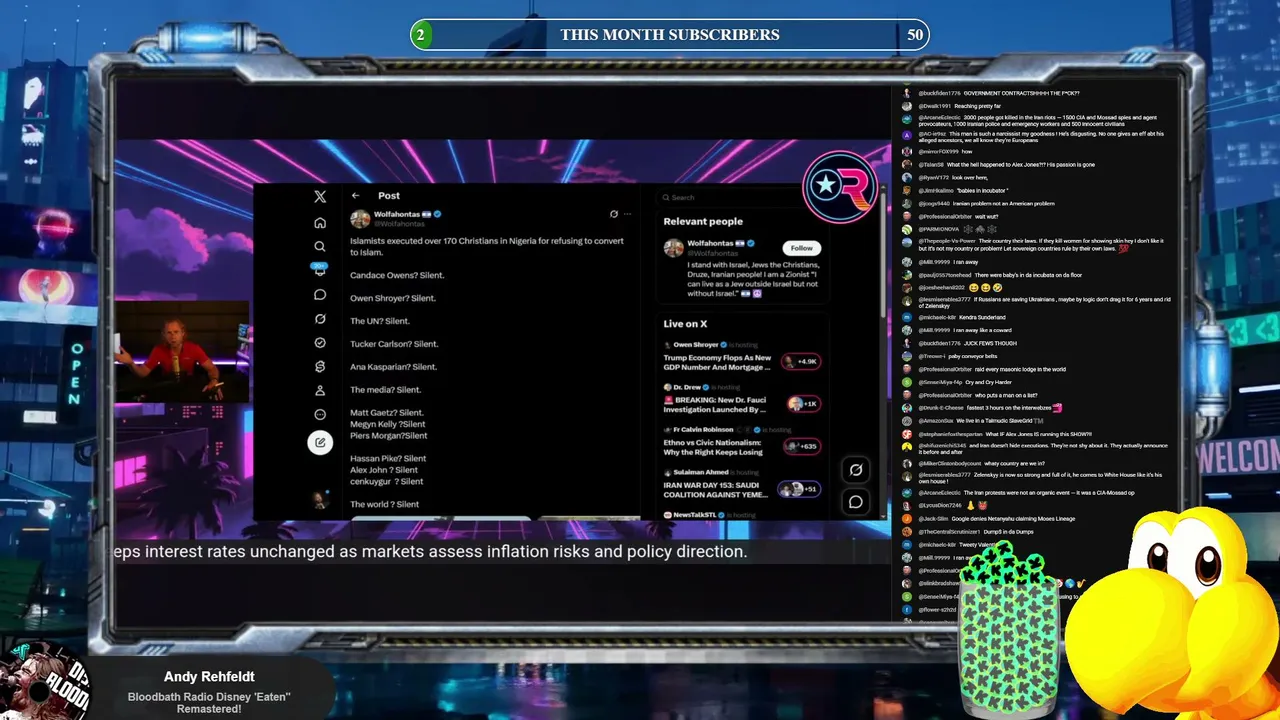Open Grok from the X sidebar
The image size is (1280, 720).
point(320,319)
